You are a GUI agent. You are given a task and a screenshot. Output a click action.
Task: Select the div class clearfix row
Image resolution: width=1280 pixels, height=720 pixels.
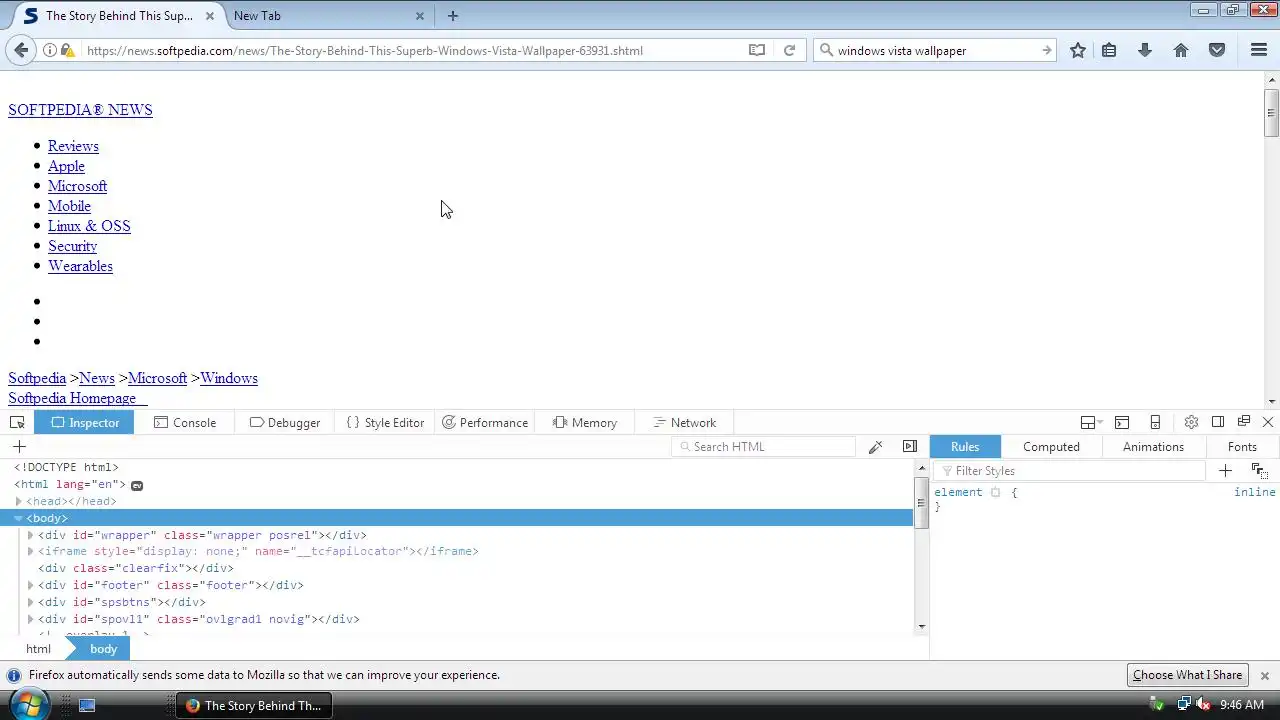pos(456,568)
